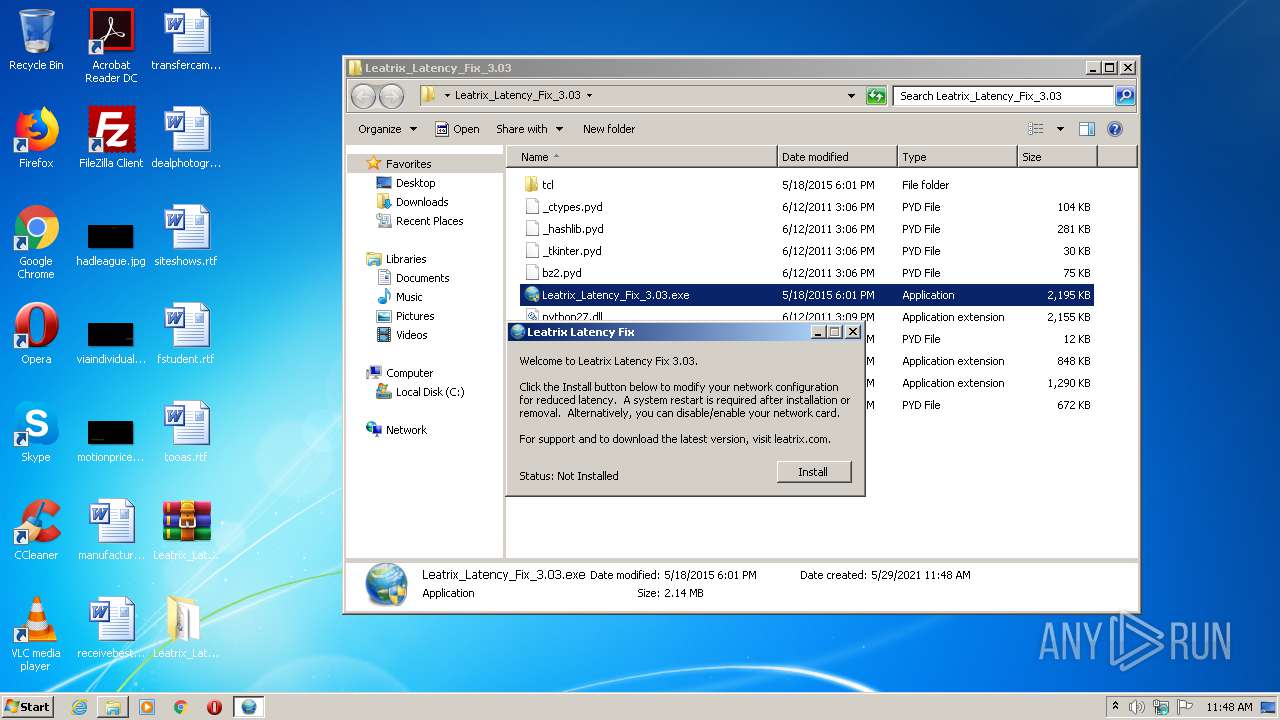The height and width of the screenshot is (720, 1280).
Task: Select the Skype desktop icon
Action: click(36, 432)
